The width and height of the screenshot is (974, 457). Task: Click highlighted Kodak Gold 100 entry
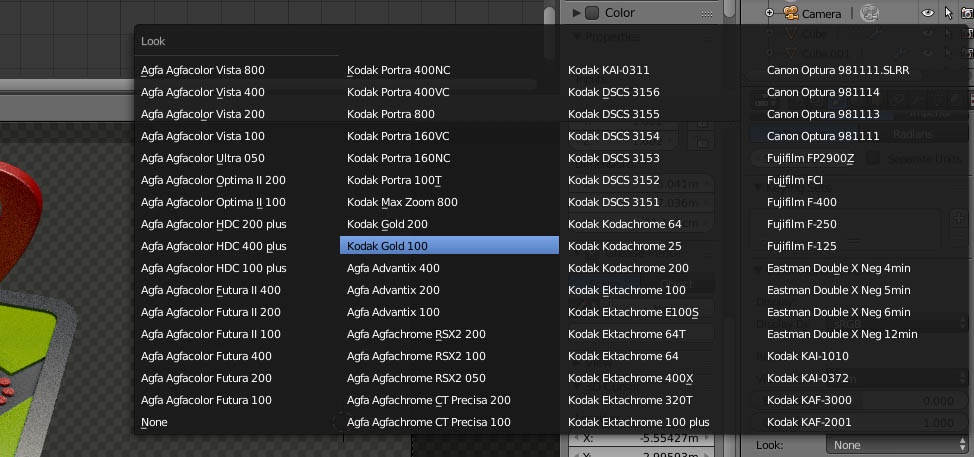(x=449, y=246)
